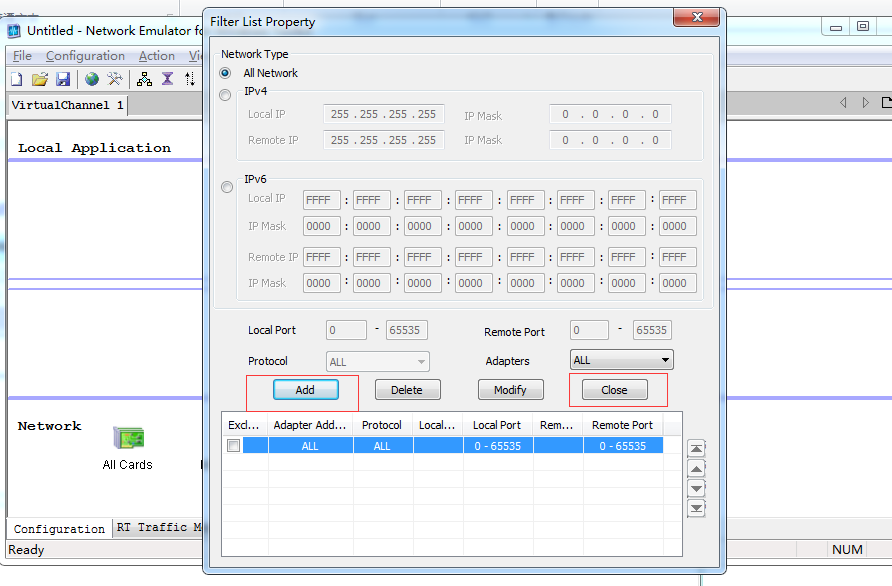Click the IPv4 Local IP Mask field
Image resolution: width=892 pixels, height=586 pixels.
(610, 114)
